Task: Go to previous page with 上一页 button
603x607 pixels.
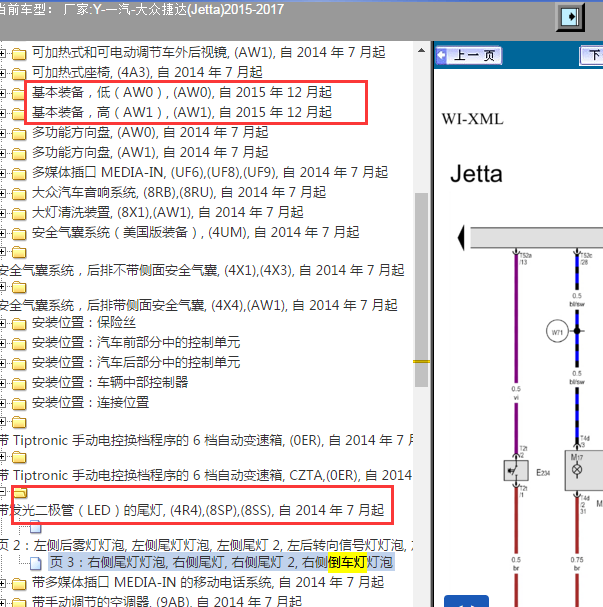Action: (469, 56)
